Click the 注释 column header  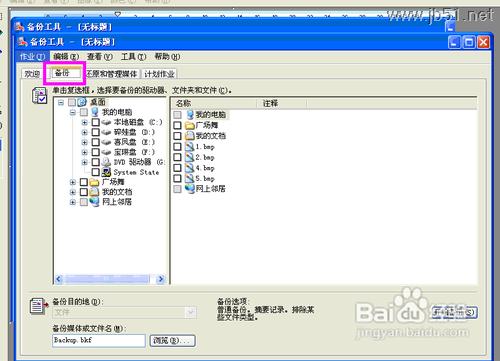pos(282,103)
